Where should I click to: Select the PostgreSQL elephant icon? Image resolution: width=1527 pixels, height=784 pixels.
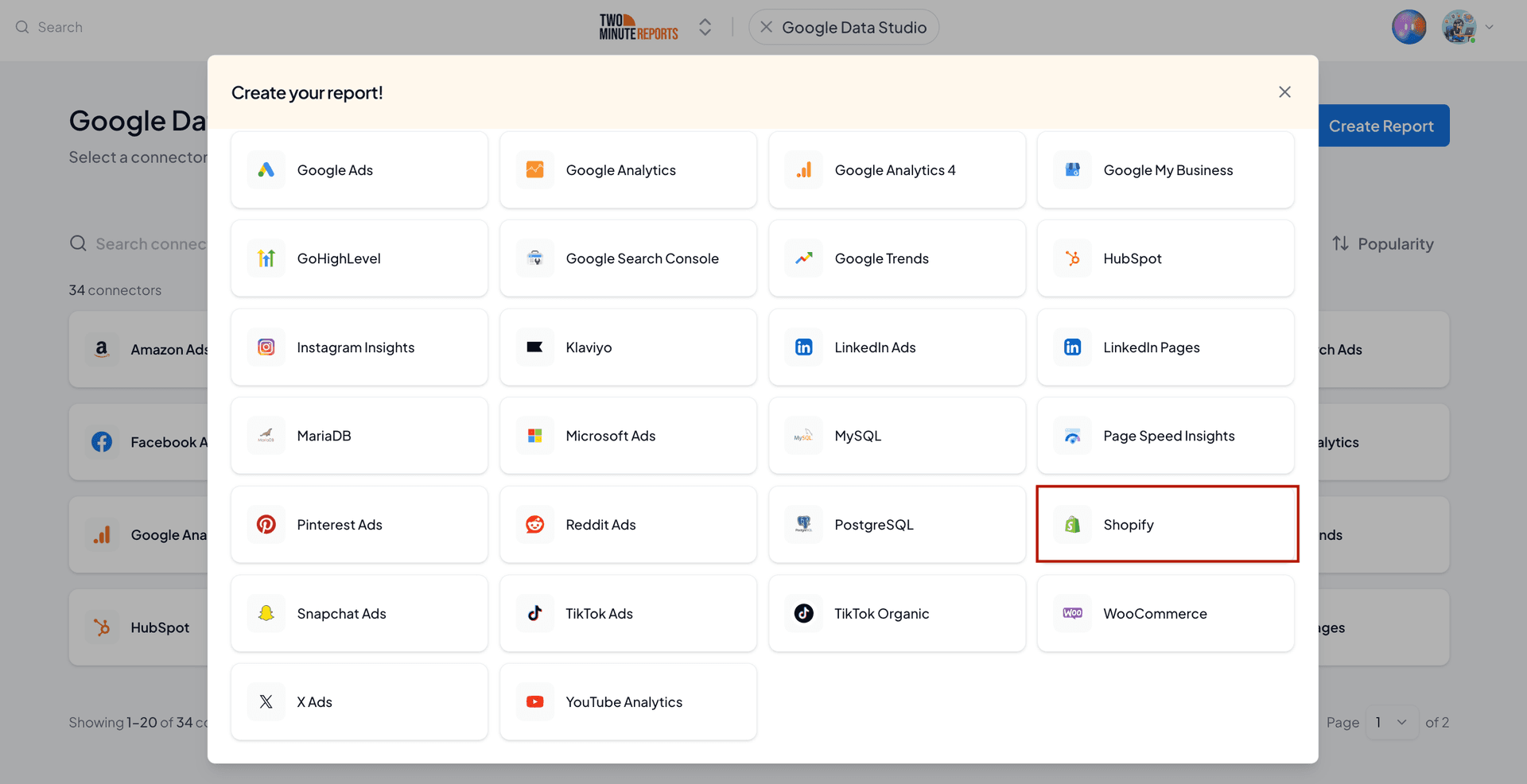pyautogui.click(x=804, y=525)
